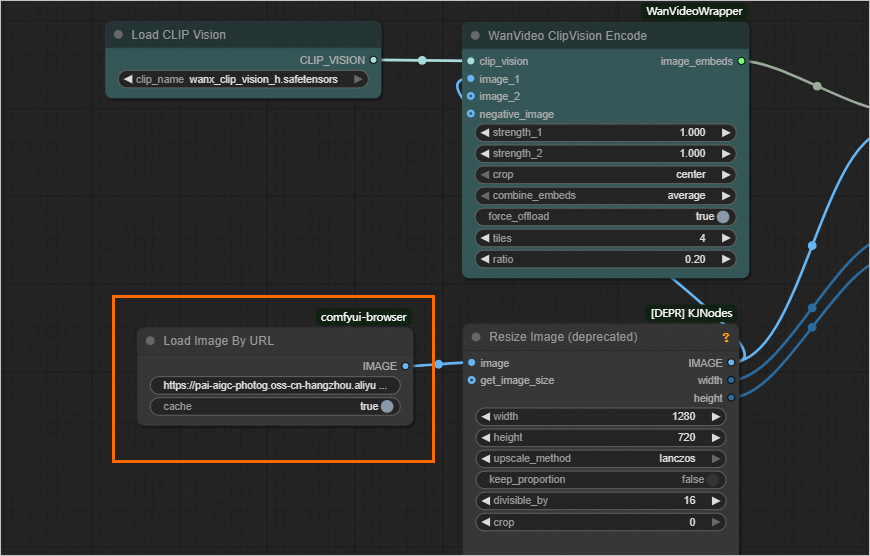This screenshot has height=556, width=870.
Task: Collapse the Load Image By URL node
Action: point(151,341)
